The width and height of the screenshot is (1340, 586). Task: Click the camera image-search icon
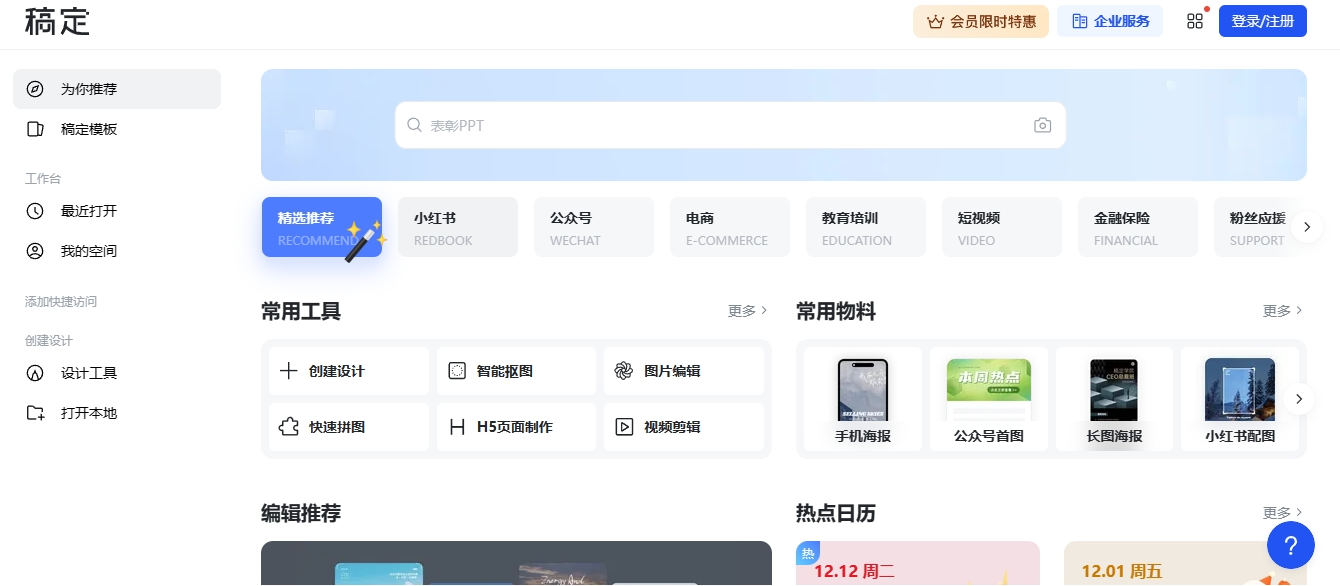point(1042,125)
